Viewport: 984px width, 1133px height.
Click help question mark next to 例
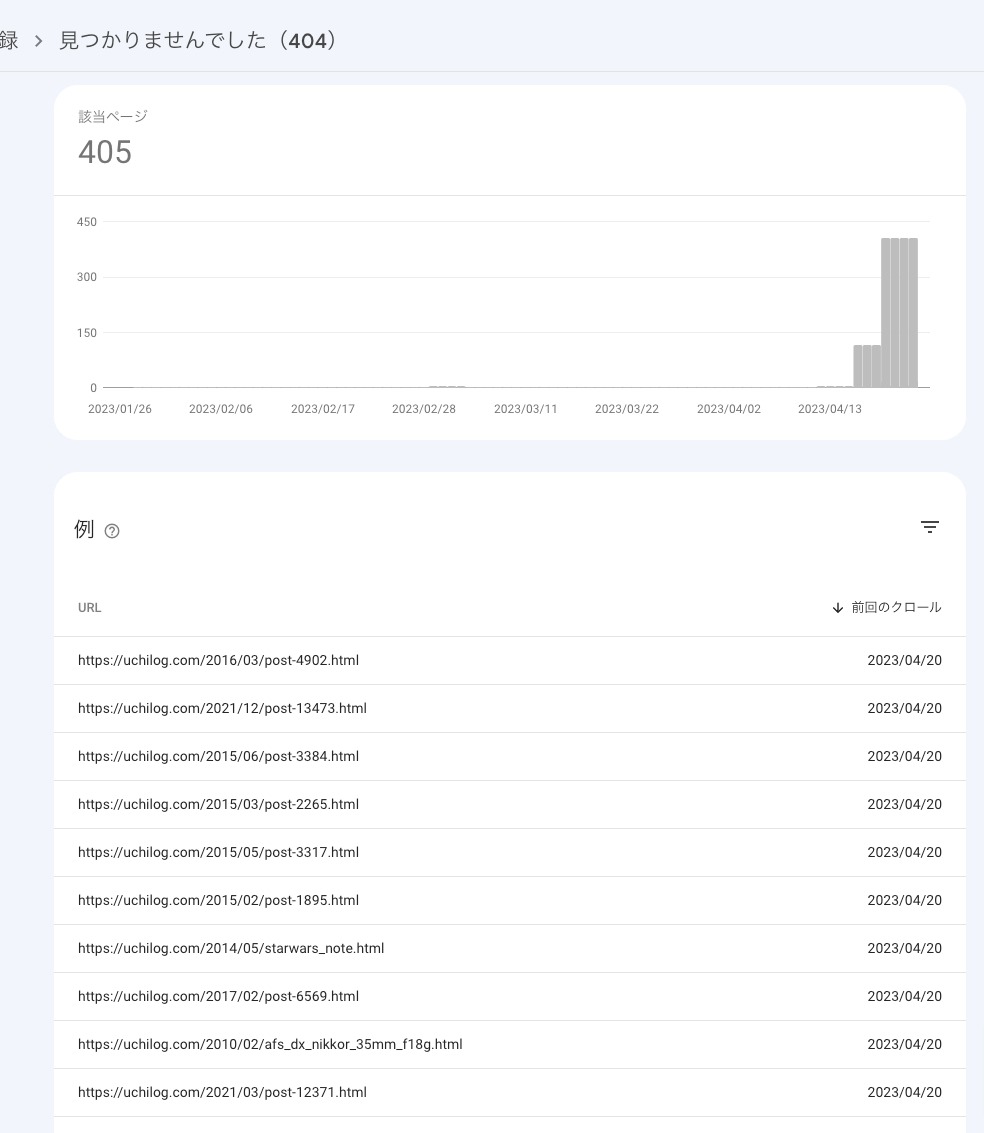[112, 531]
